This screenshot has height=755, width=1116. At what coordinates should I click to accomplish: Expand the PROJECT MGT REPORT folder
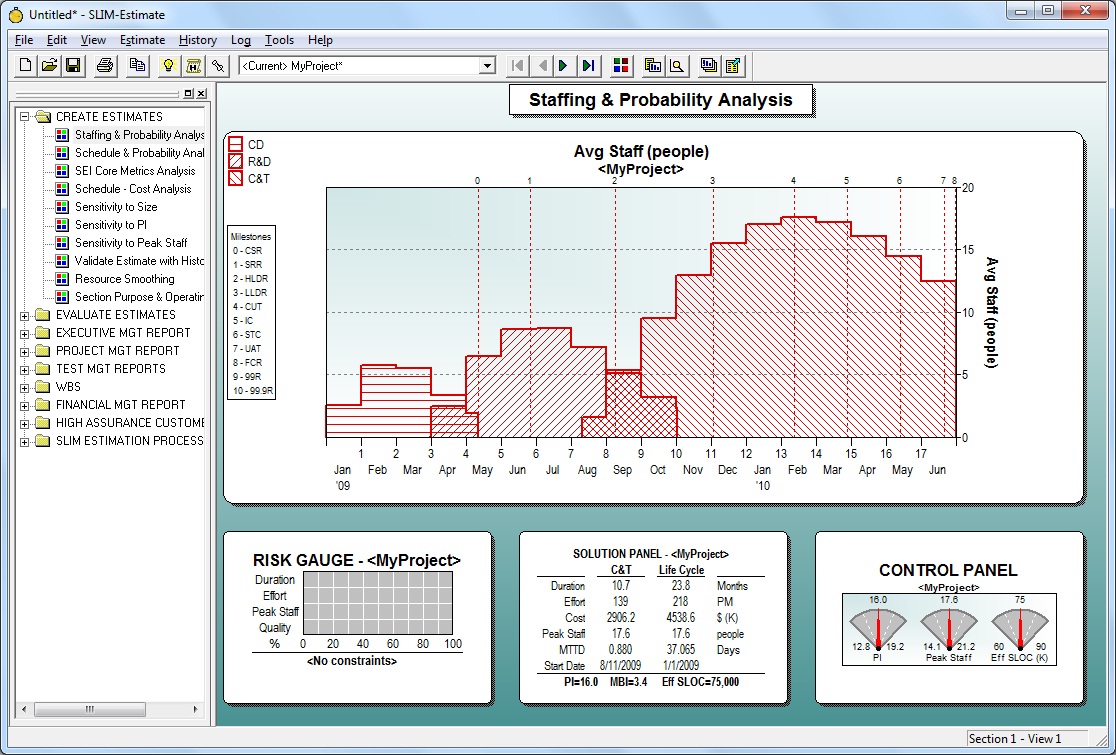tap(24, 351)
